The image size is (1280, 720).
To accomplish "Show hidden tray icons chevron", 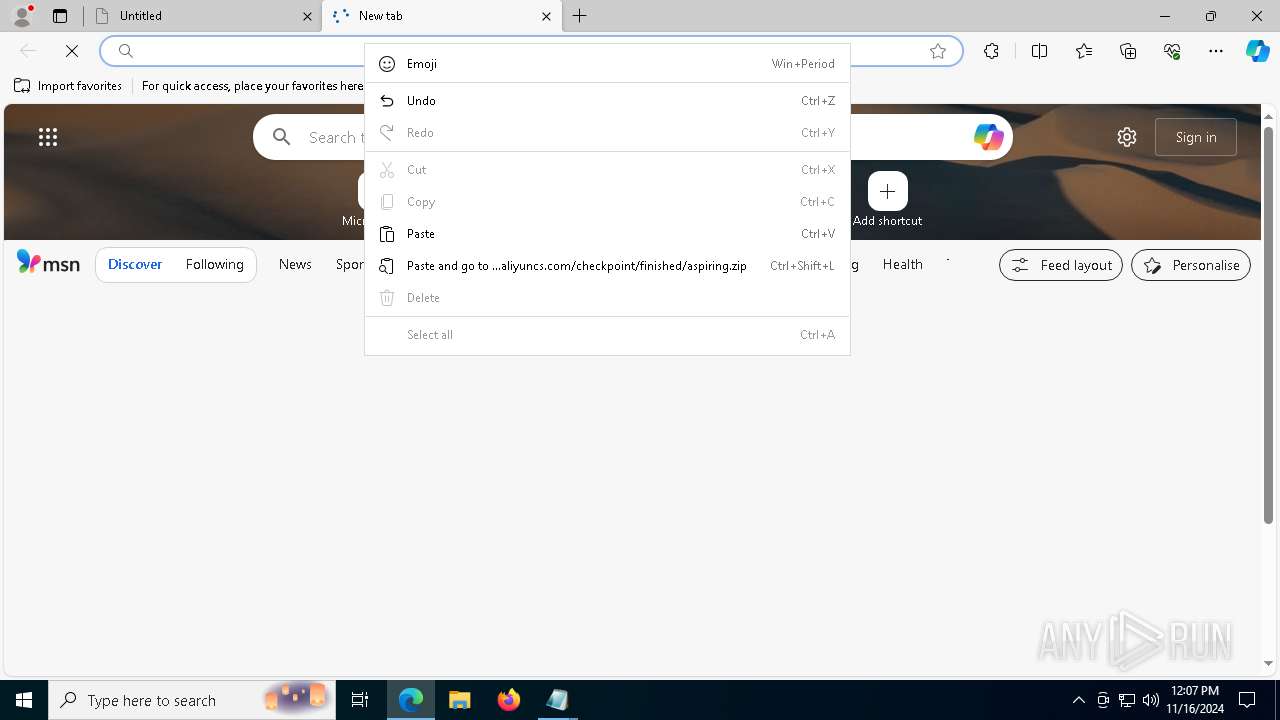I will [1079, 700].
